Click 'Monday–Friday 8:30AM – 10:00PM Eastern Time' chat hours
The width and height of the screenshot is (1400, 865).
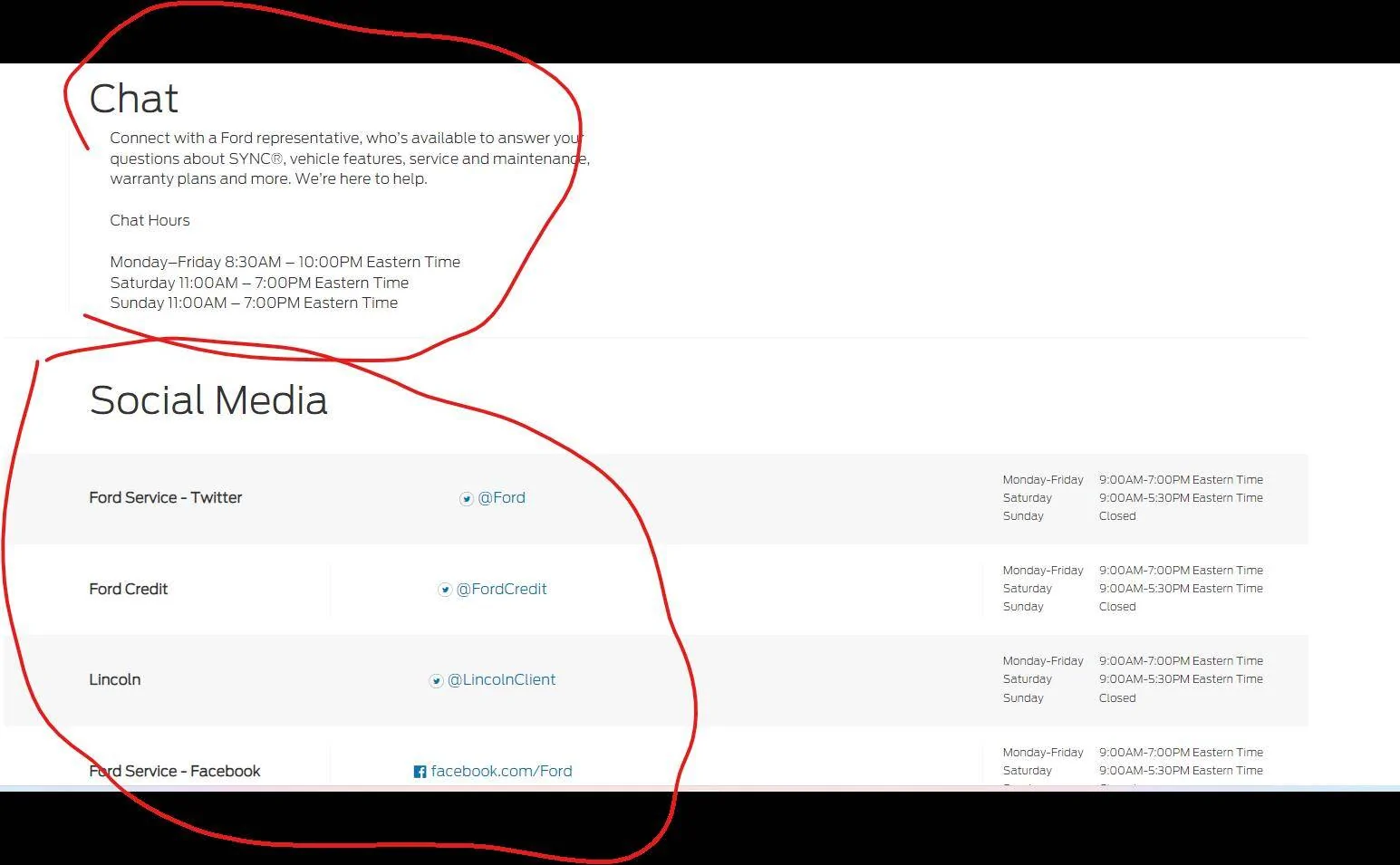click(285, 262)
